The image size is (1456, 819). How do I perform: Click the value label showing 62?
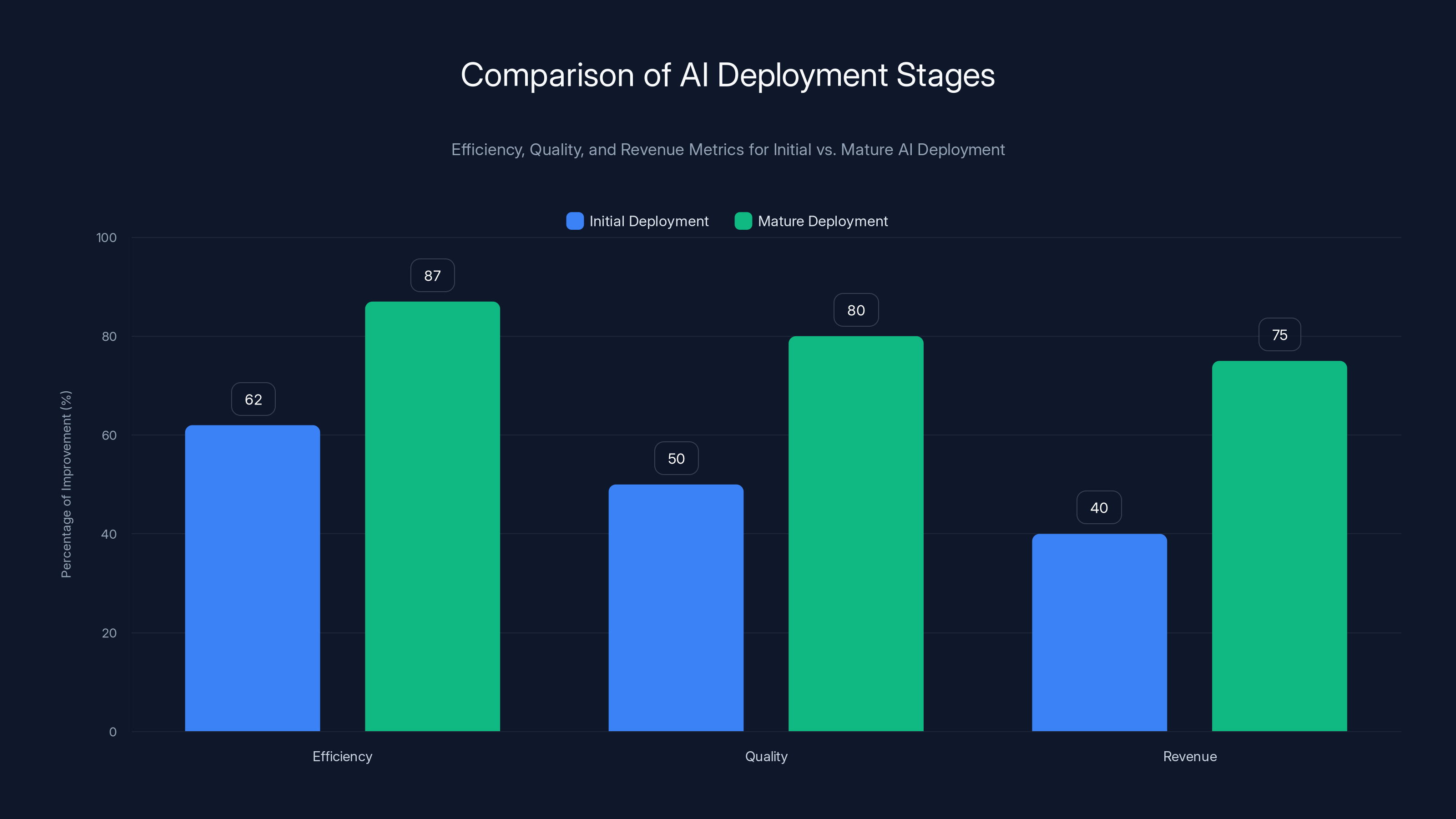tap(253, 399)
